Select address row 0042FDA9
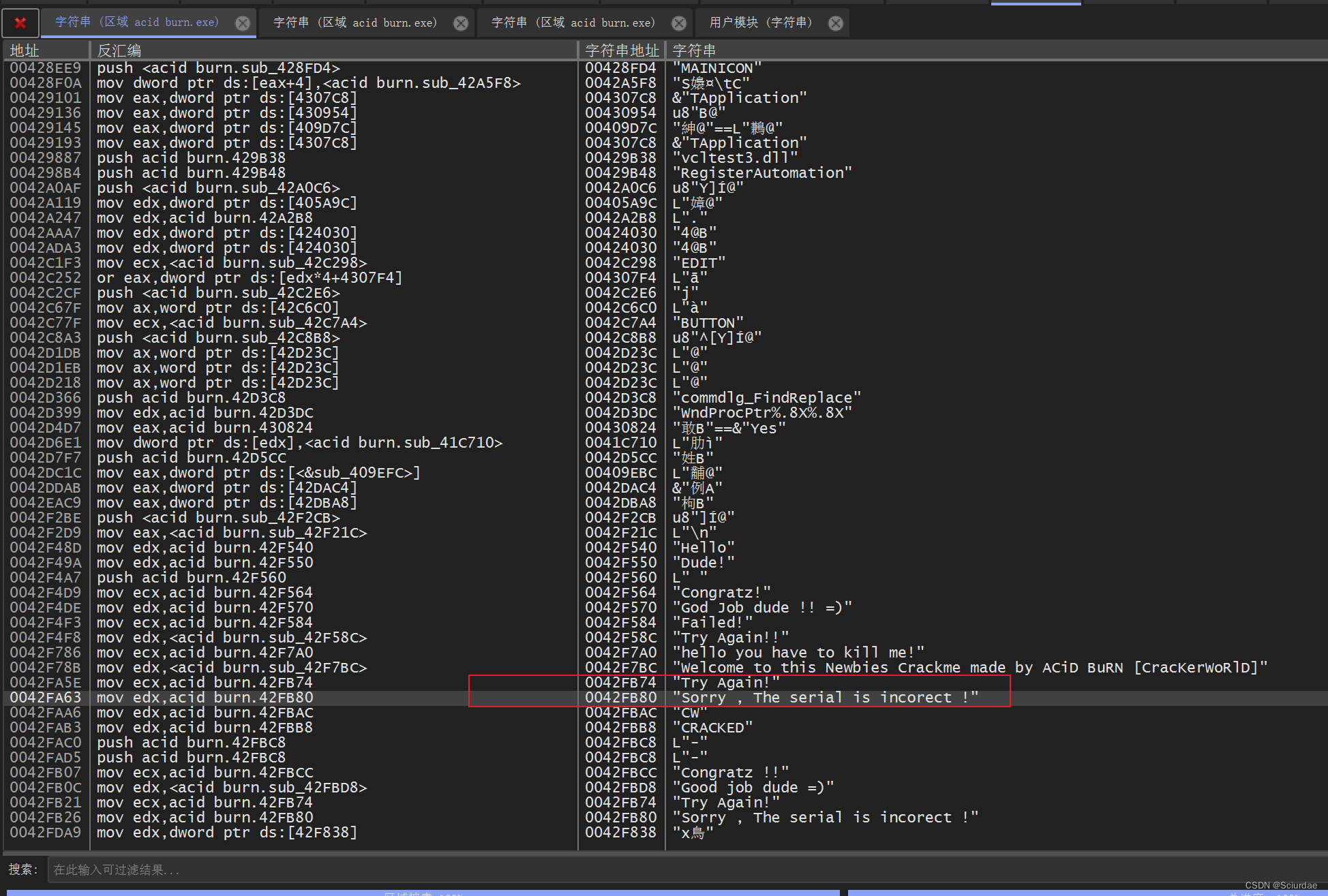 tap(45, 833)
